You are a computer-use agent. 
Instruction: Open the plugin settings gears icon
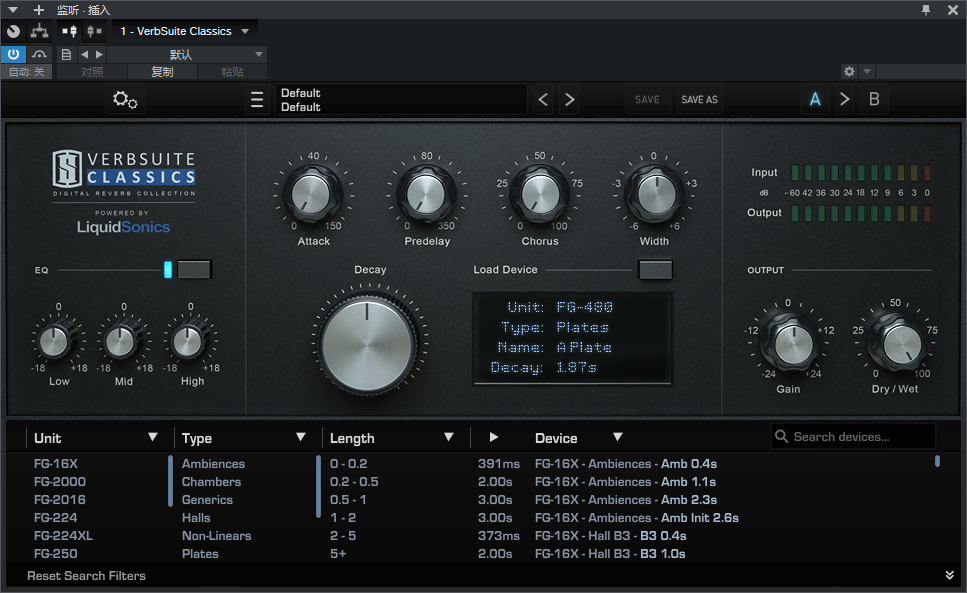coord(125,99)
